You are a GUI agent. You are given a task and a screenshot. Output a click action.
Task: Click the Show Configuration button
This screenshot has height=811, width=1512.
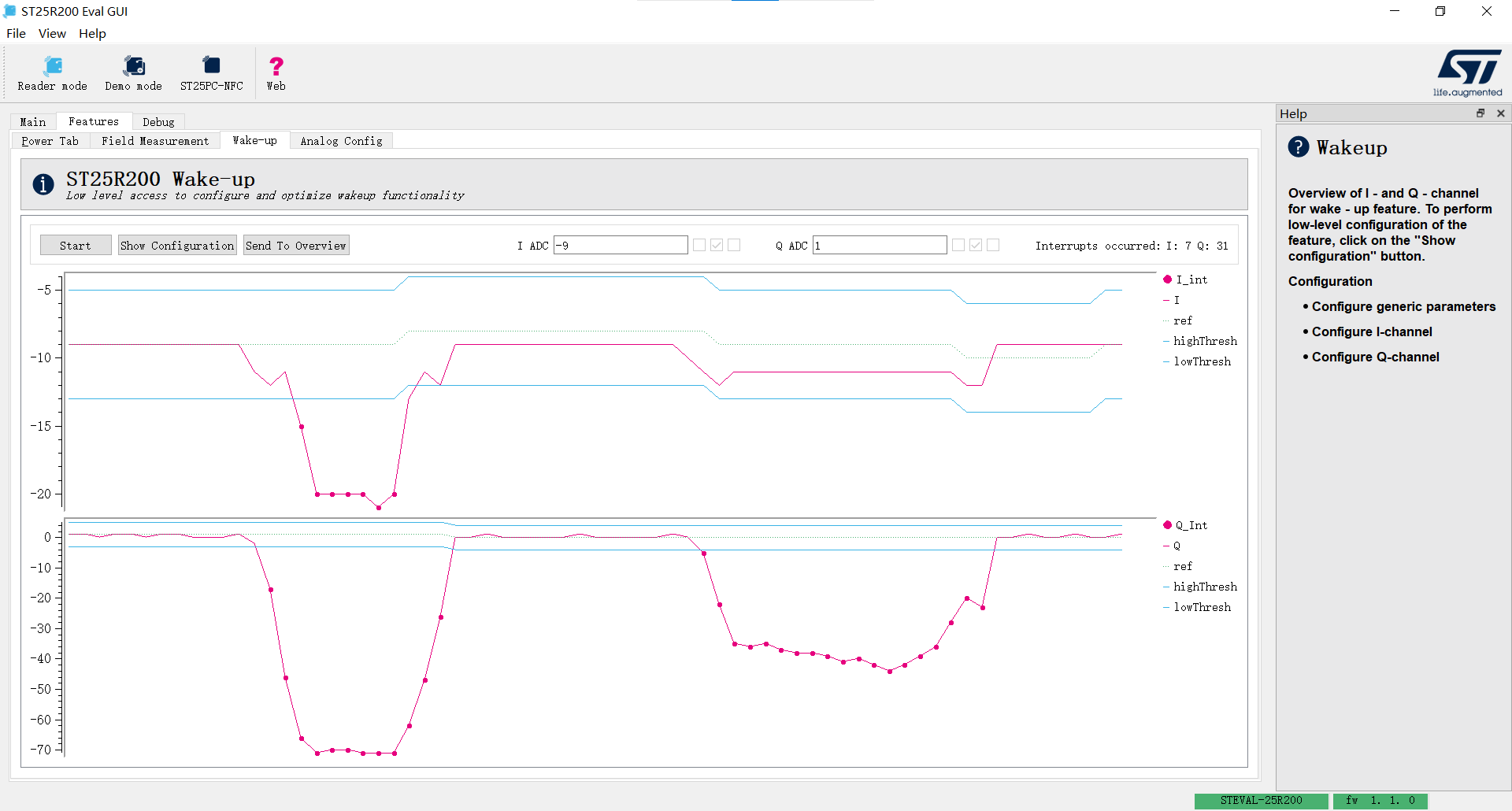177,246
